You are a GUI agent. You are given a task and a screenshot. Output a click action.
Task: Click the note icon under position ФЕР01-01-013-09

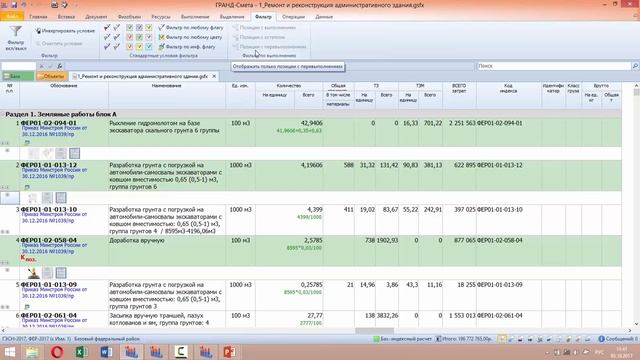click(27, 307)
